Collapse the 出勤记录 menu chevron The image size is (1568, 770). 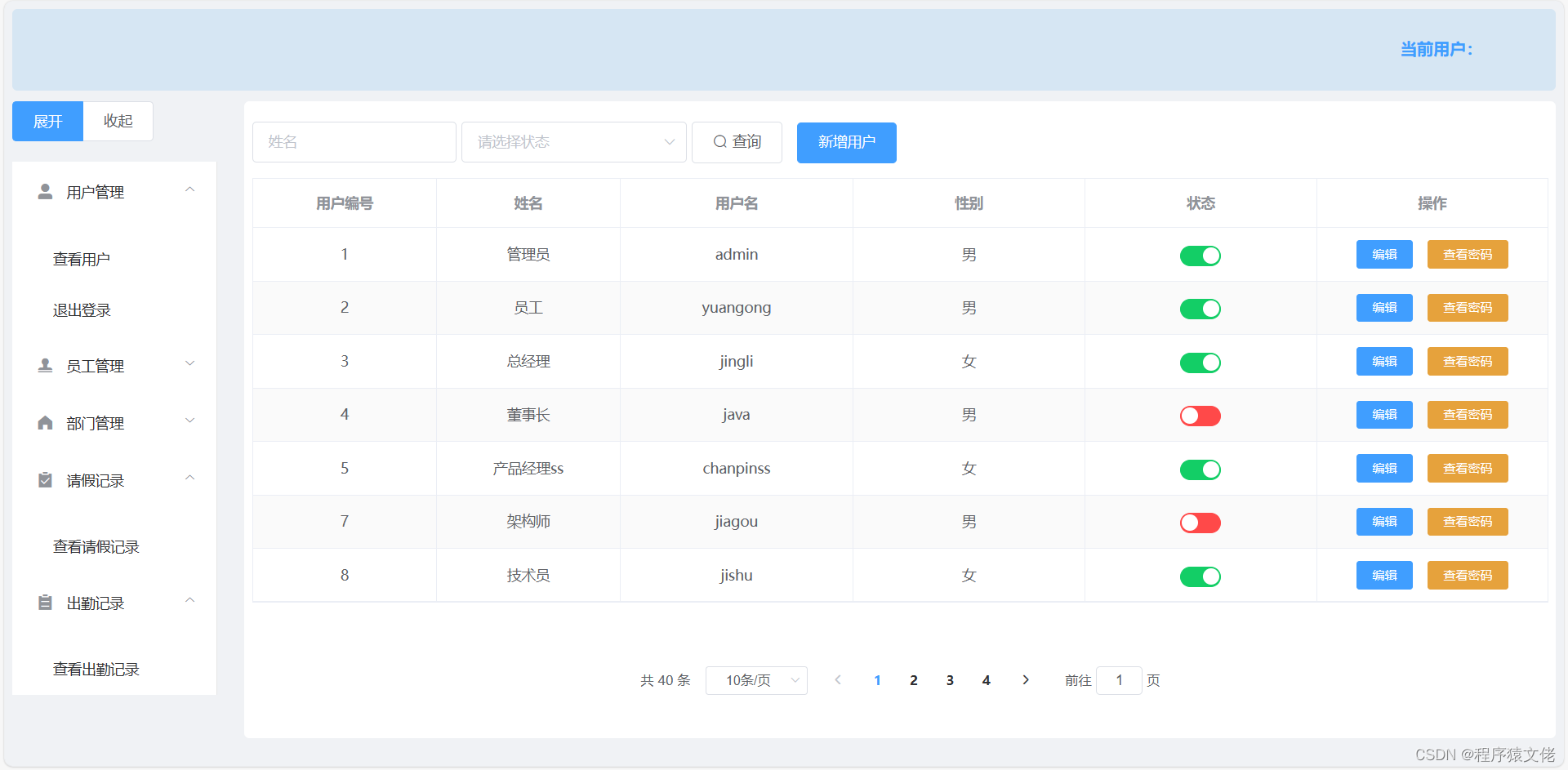pyautogui.click(x=189, y=600)
